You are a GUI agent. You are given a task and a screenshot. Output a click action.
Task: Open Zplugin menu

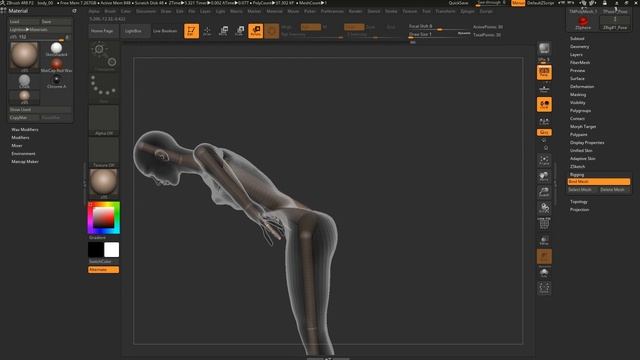[467, 11]
